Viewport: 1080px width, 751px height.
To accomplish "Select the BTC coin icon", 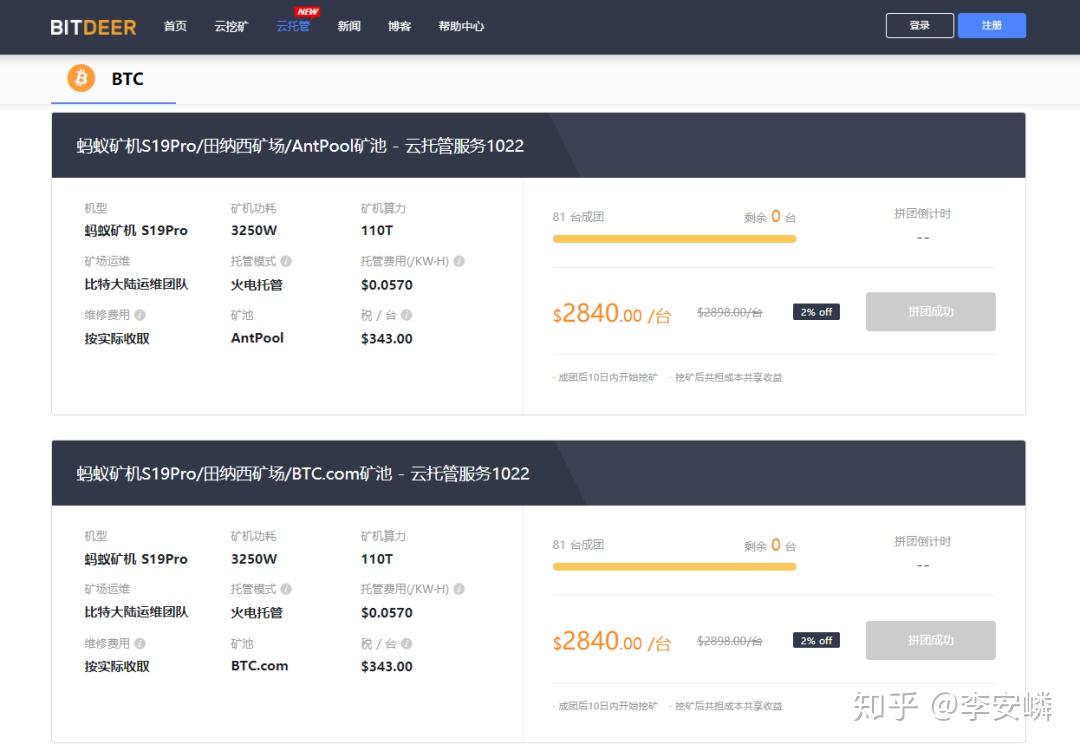I will coord(80,78).
